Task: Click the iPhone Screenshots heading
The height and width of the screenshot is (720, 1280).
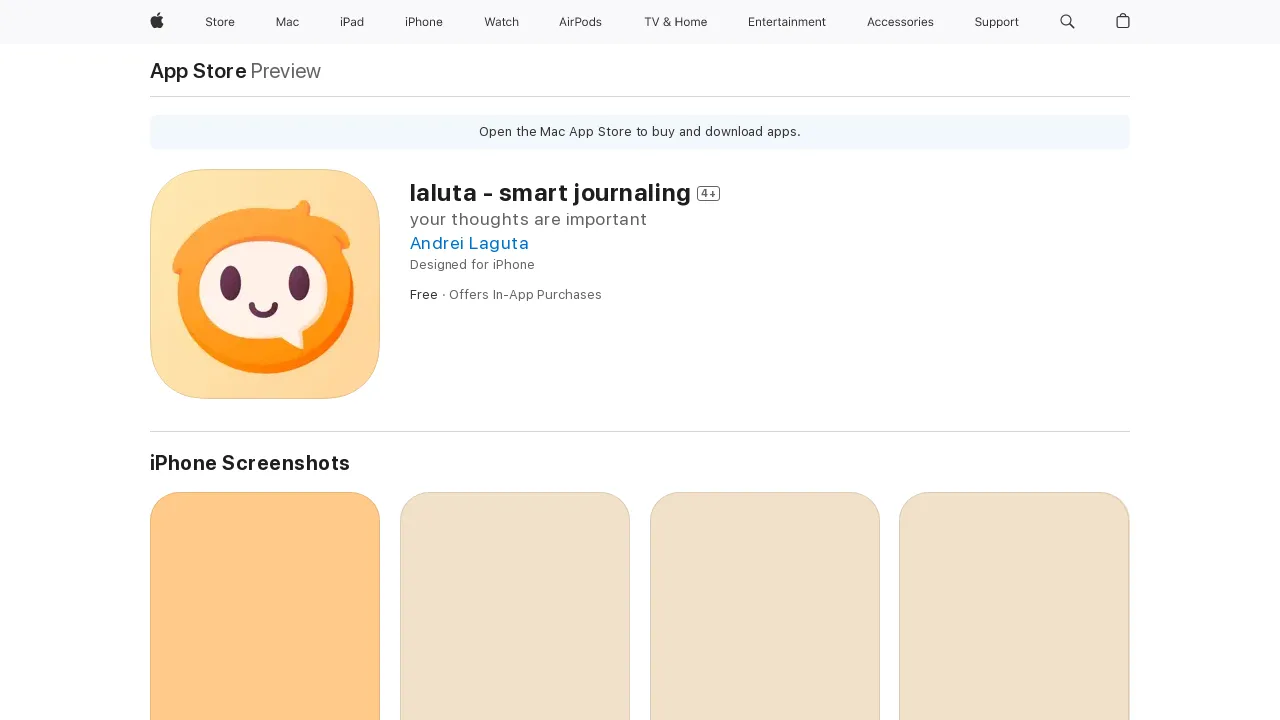Action: click(250, 463)
